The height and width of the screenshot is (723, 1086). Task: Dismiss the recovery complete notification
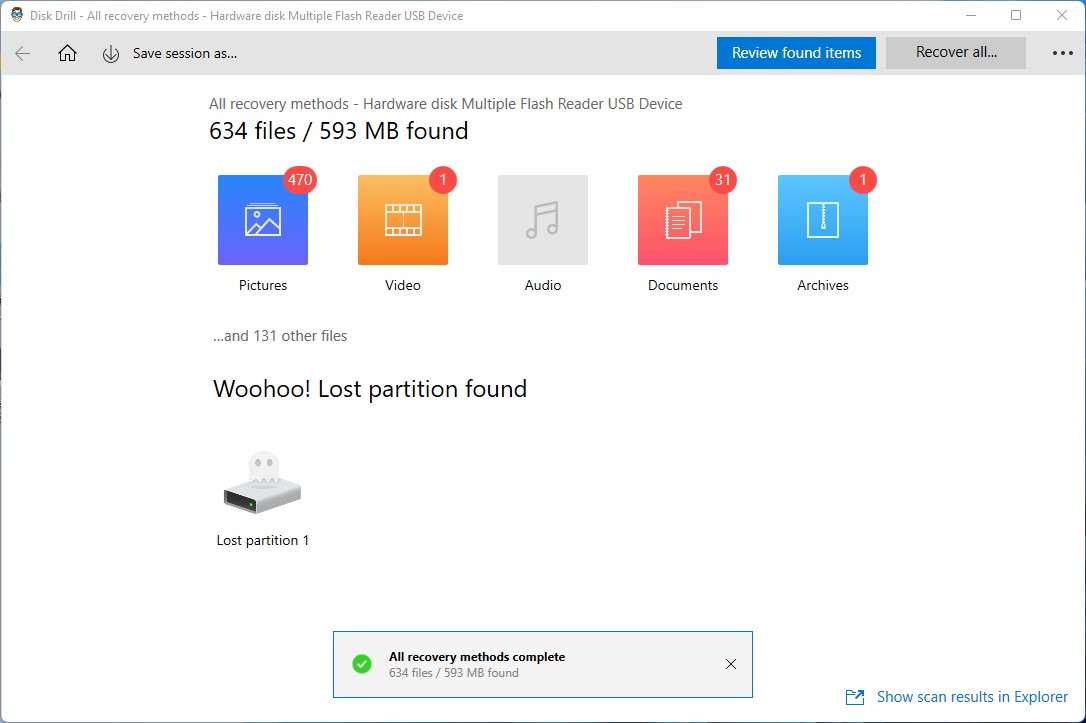pos(731,664)
